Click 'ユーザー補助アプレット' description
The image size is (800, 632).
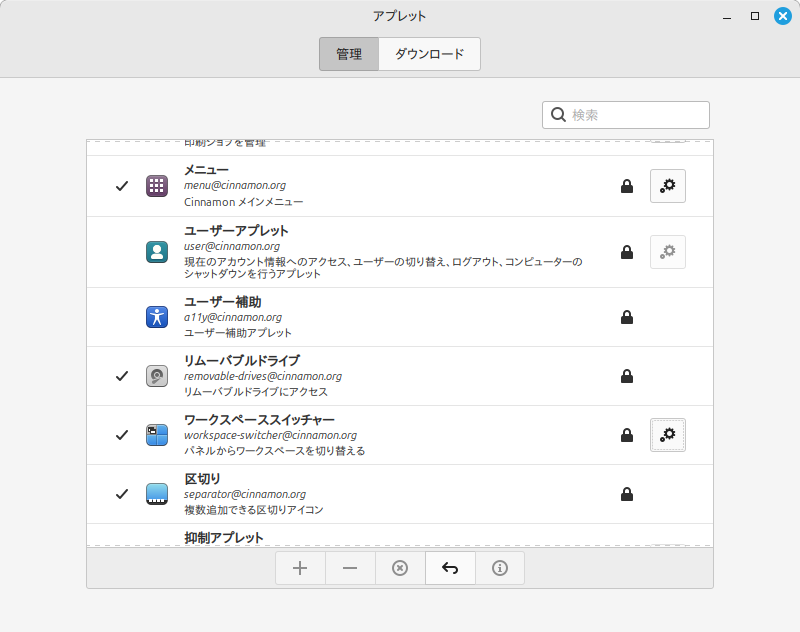[238, 333]
